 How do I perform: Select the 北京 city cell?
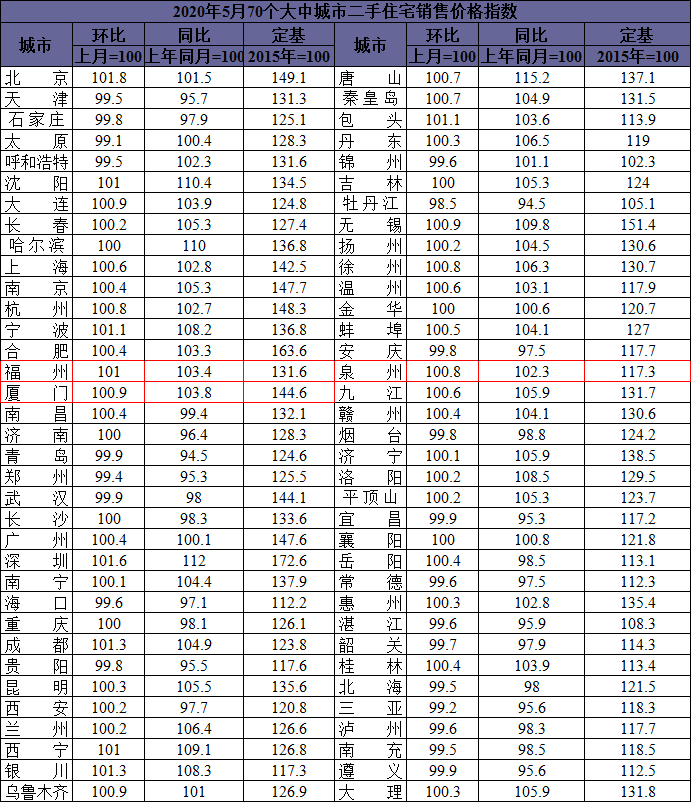pos(36,78)
